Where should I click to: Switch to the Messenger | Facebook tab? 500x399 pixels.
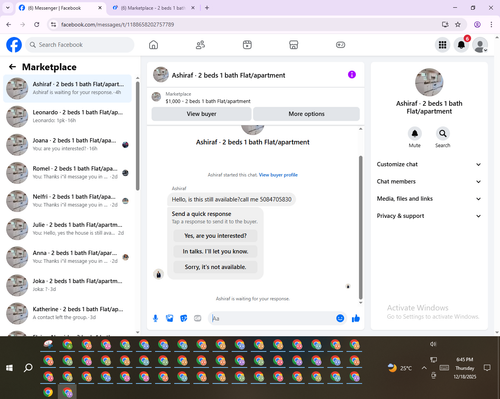60,8
